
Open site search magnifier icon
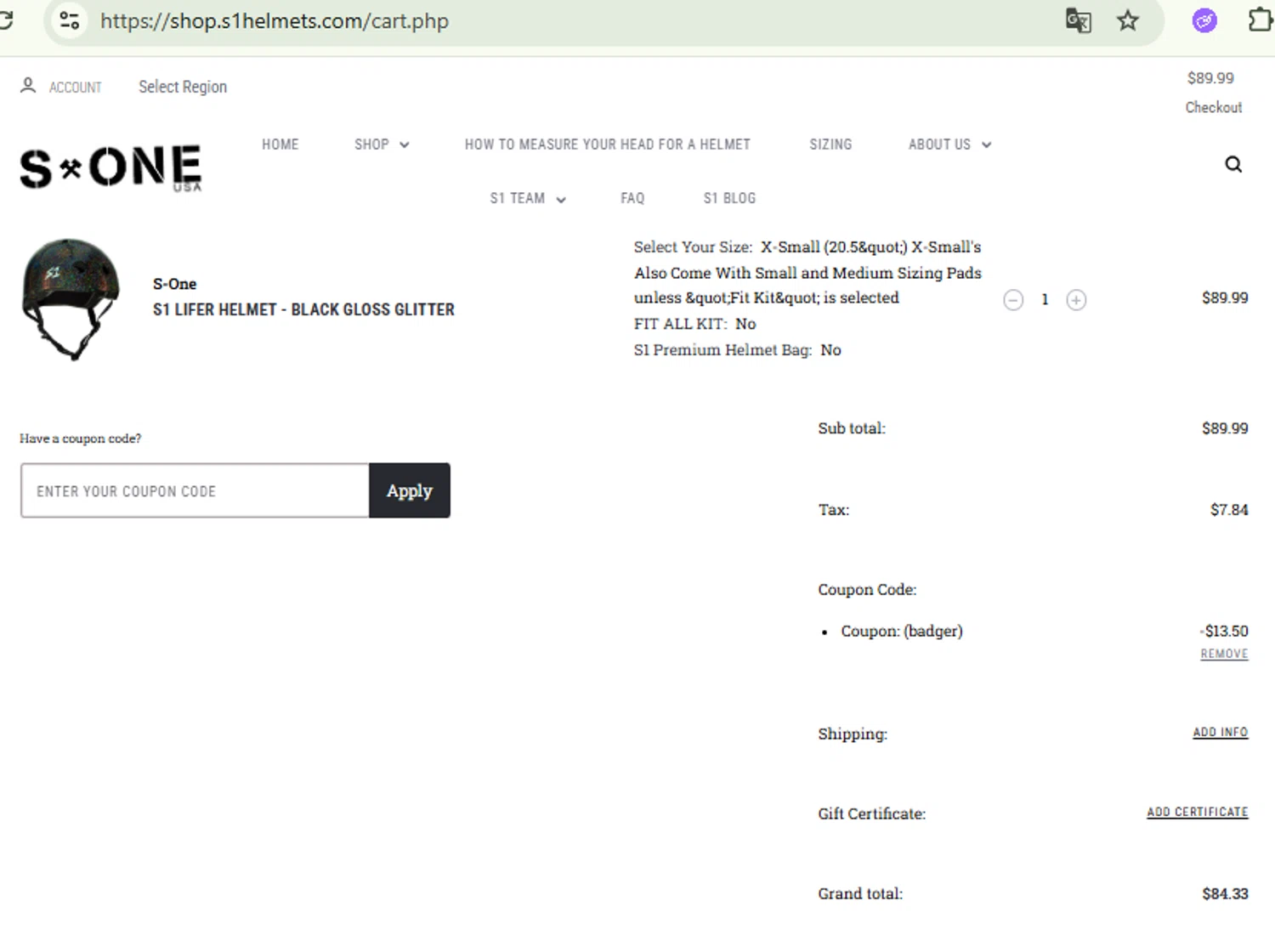(x=1233, y=164)
